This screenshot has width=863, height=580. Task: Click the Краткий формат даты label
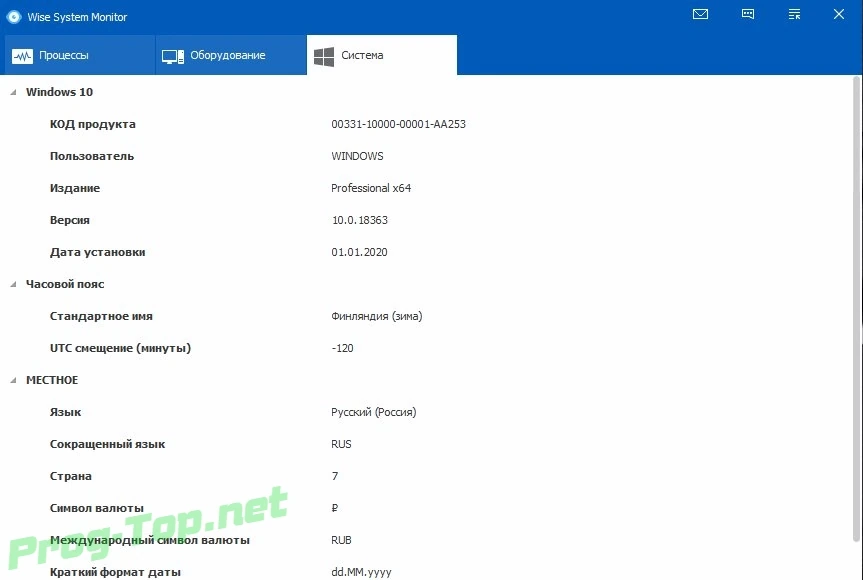[115, 572]
